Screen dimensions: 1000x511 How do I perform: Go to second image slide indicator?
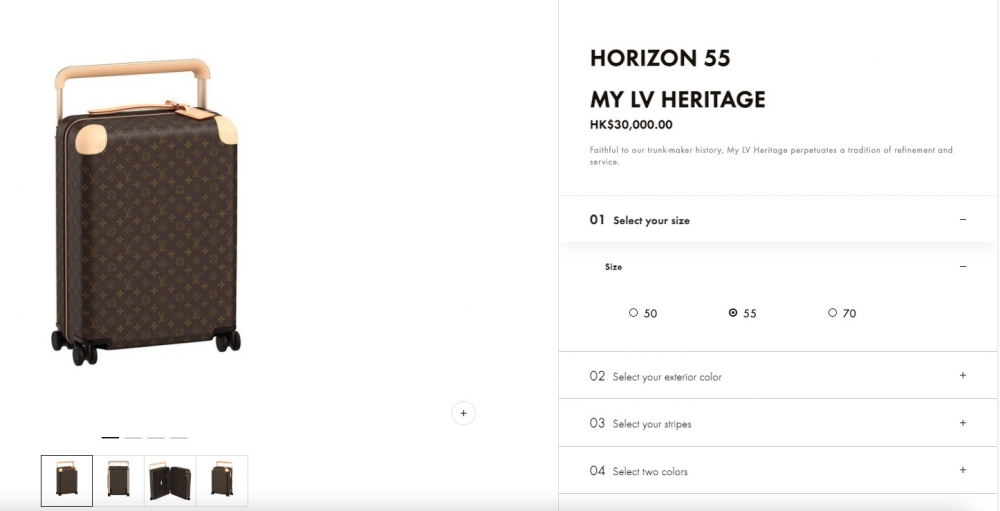point(133,438)
